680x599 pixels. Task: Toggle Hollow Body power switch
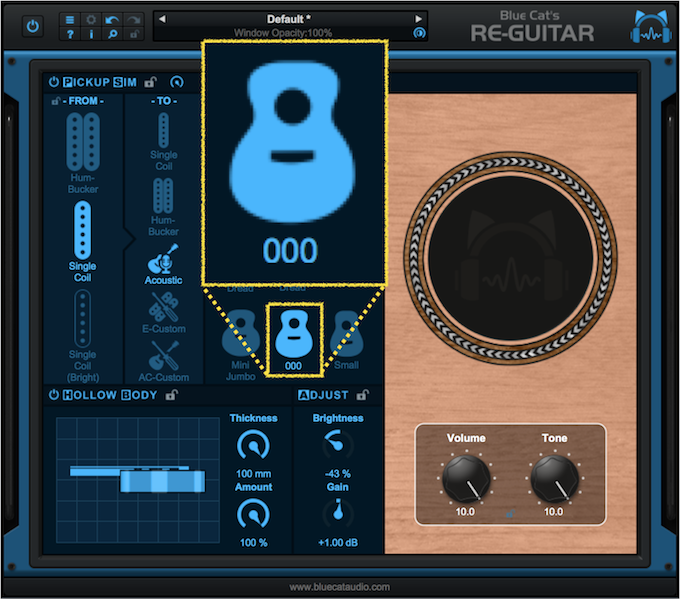click(x=54, y=395)
